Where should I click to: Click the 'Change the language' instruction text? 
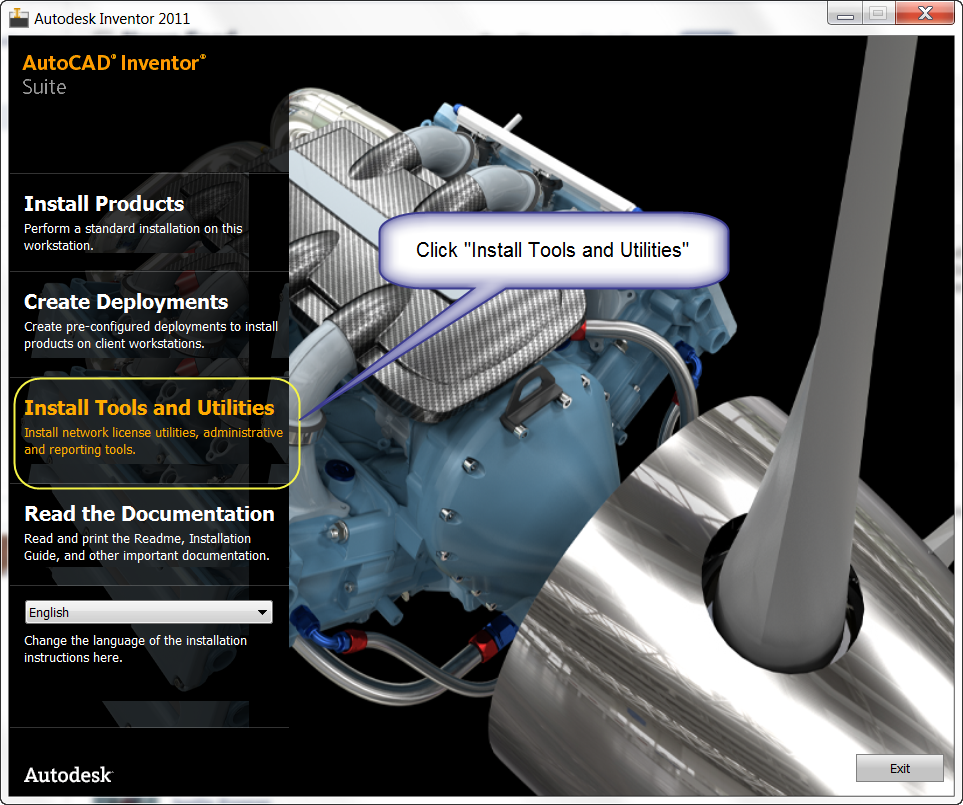135,649
